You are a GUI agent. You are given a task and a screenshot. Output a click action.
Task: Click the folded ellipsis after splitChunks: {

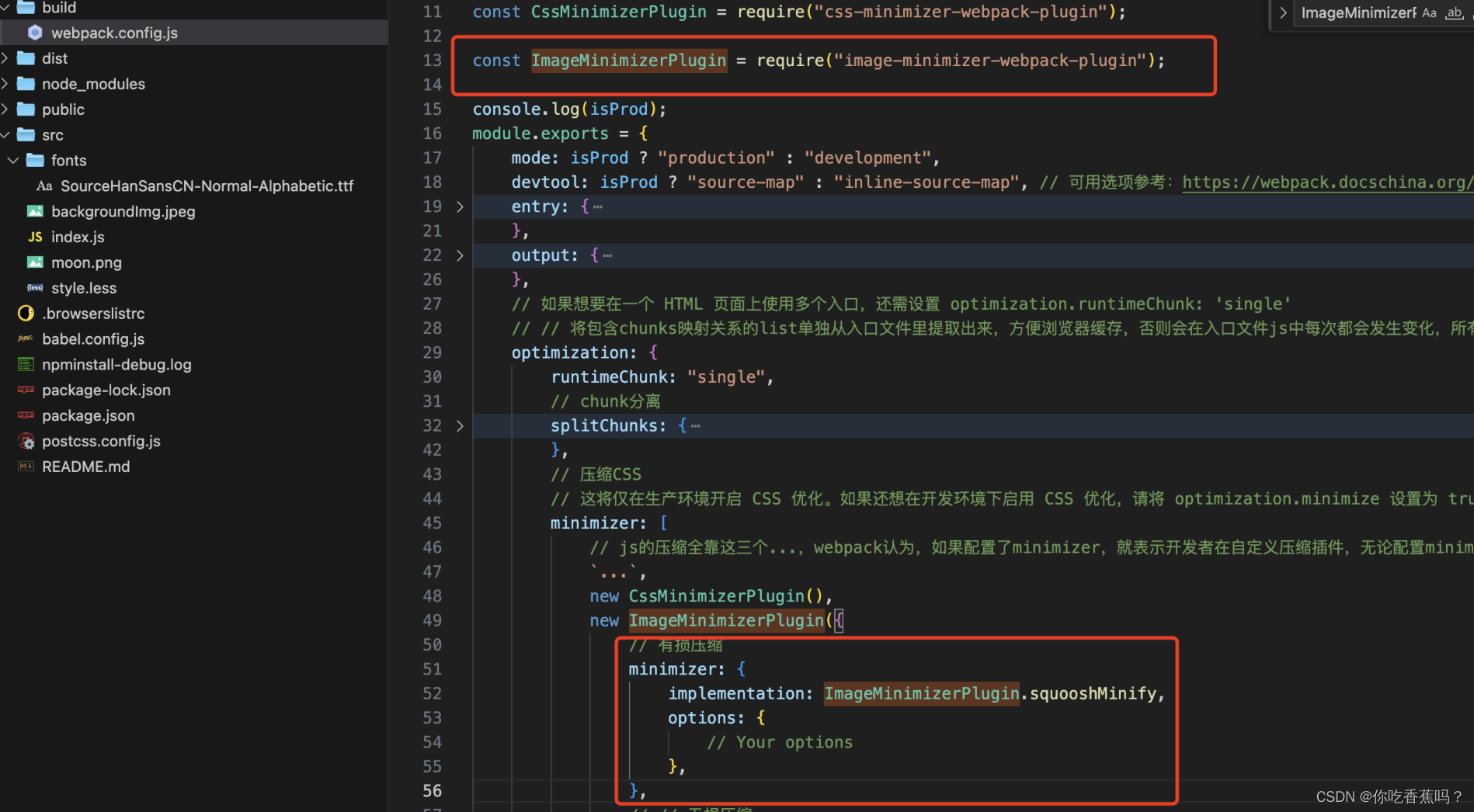(696, 426)
